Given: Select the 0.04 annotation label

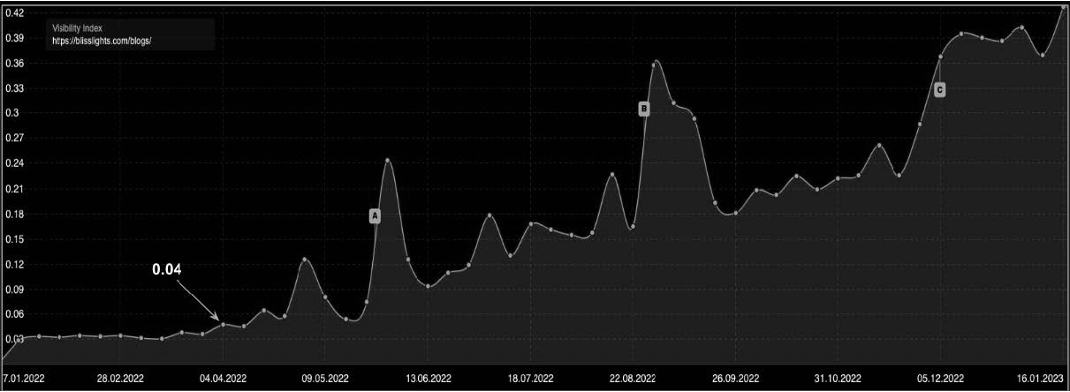Looking at the screenshot, I should (x=167, y=270).
